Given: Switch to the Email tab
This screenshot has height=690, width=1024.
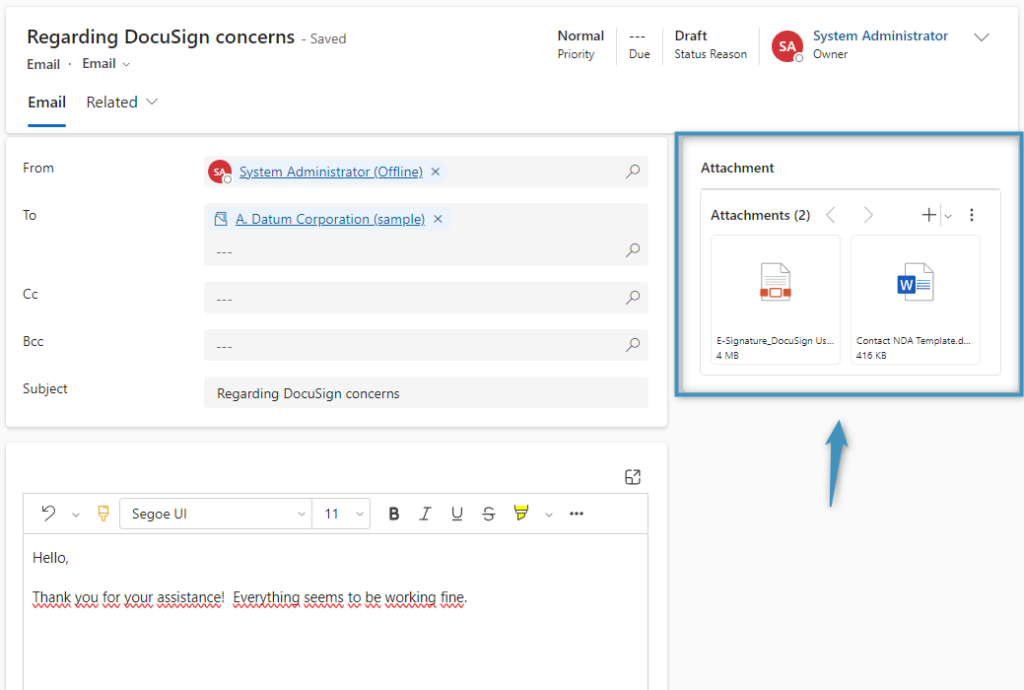Looking at the screenshot, I should click(x=46, y=102).
